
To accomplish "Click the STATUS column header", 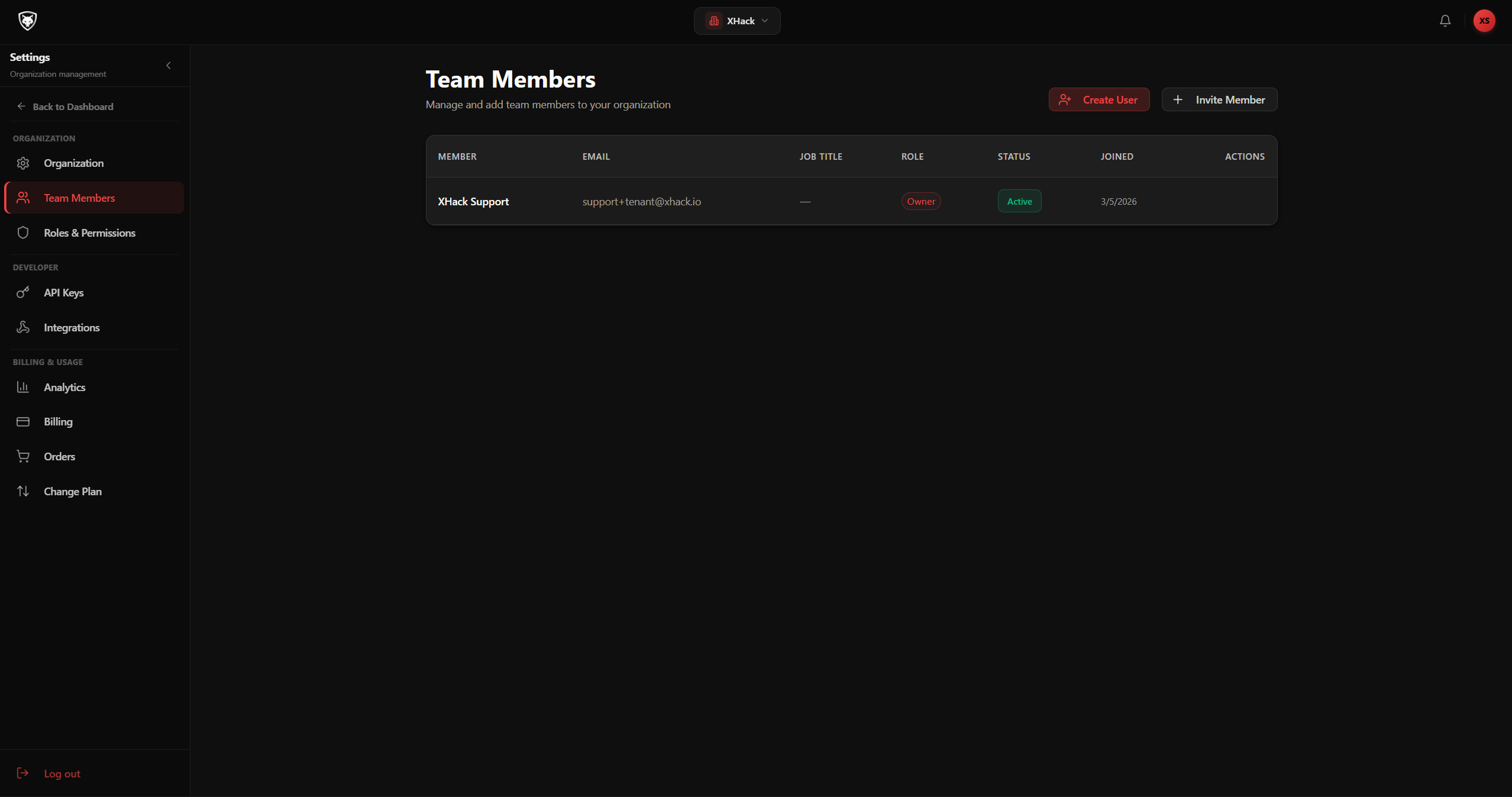I will tap(1014, 157).
